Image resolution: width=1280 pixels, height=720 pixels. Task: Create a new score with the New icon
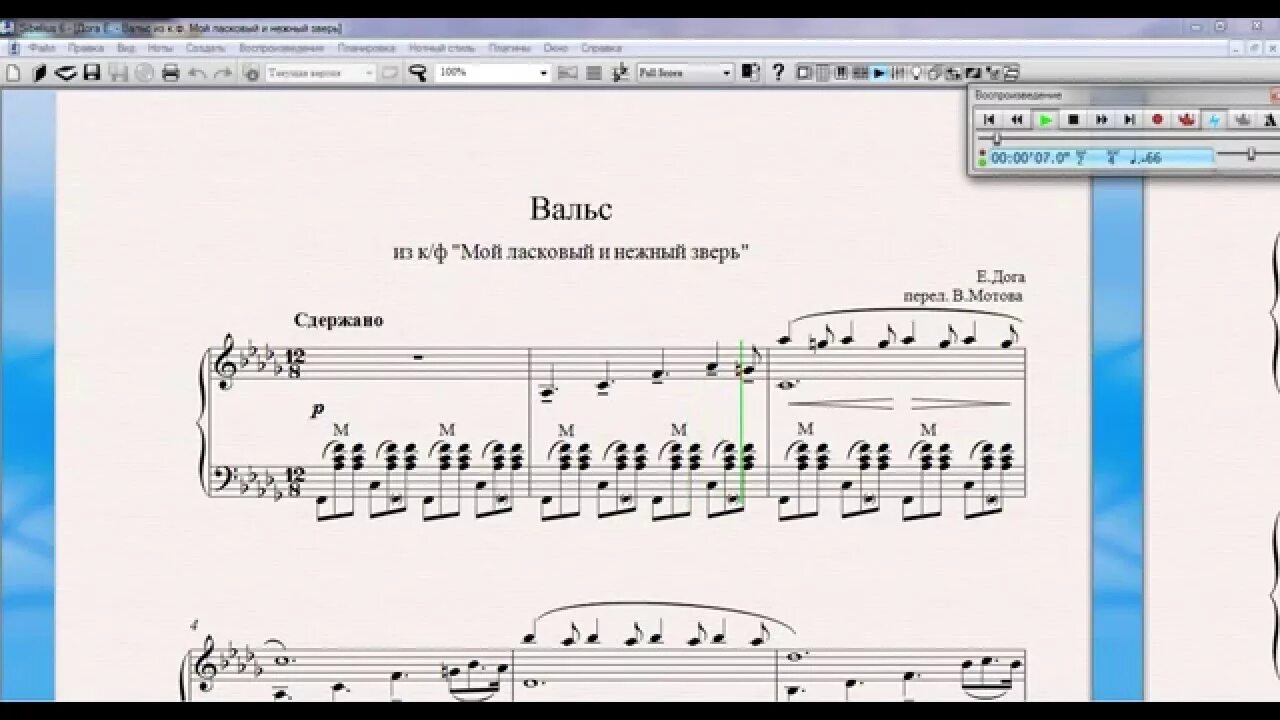(13, 72)
